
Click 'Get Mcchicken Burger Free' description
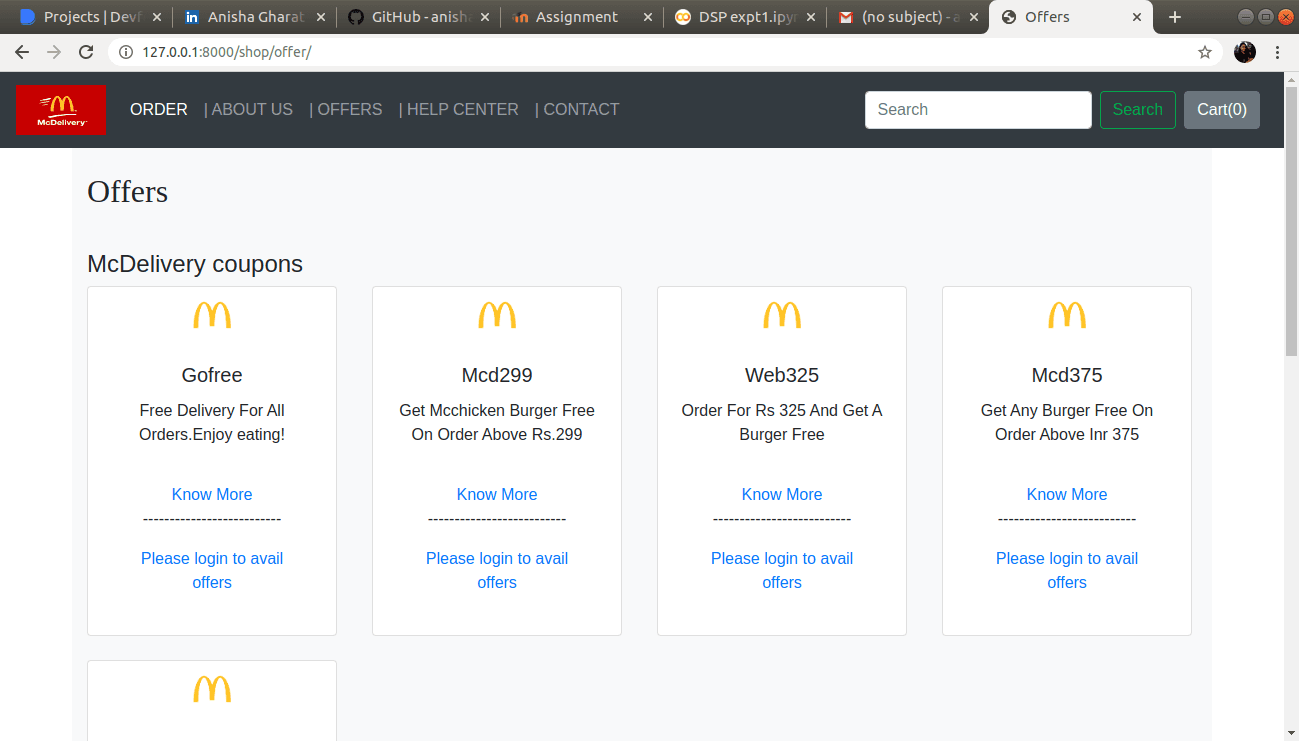pyautogui.click(x=497, y=422)
